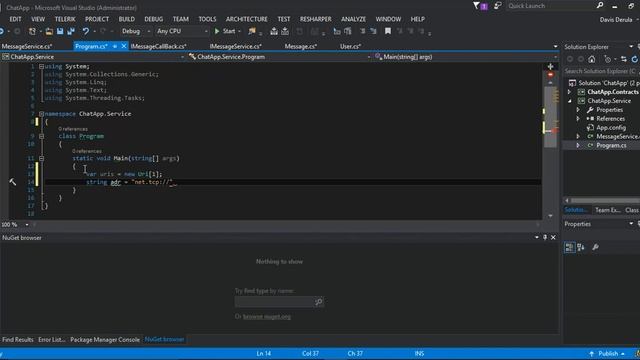
Task: Click Solution Explorer Refresh icon
Action: [635, 60]
